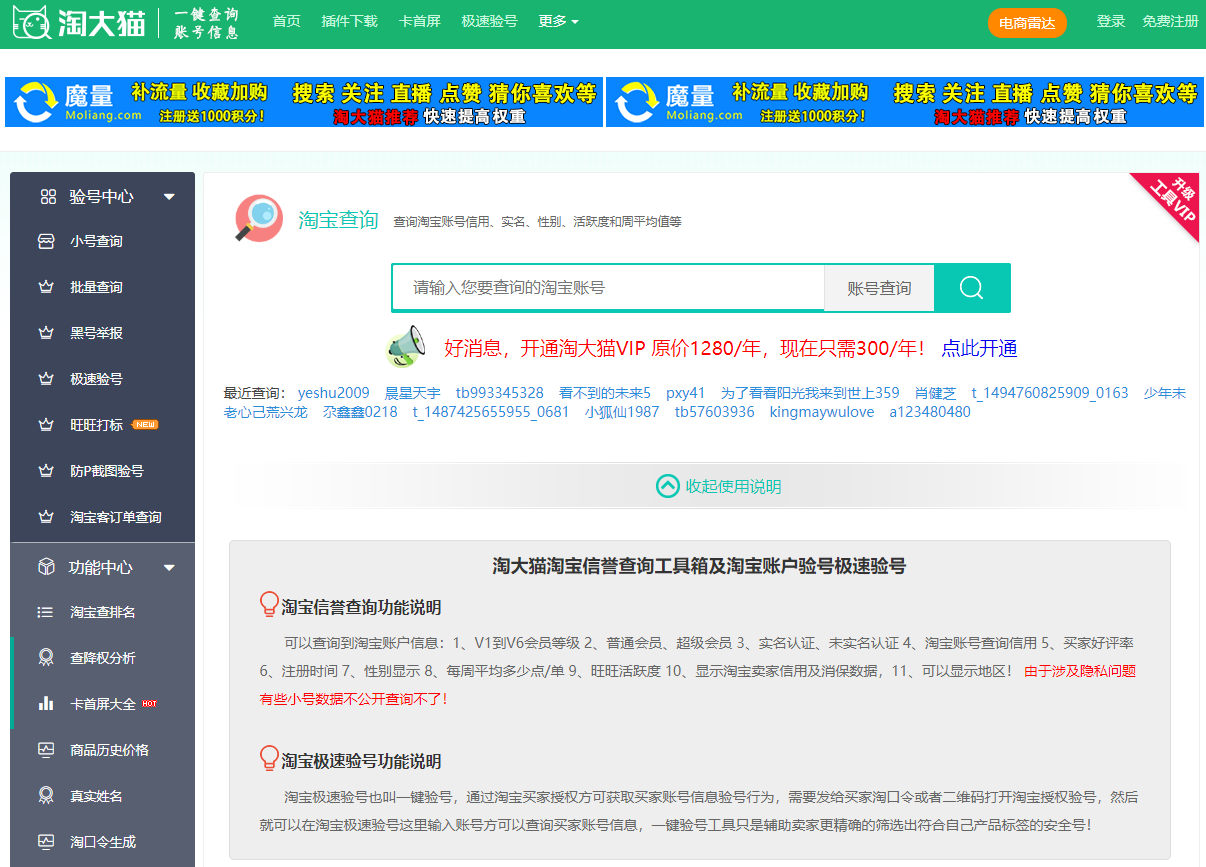Click the 升级工具VIP corner ribbon

1171,201
